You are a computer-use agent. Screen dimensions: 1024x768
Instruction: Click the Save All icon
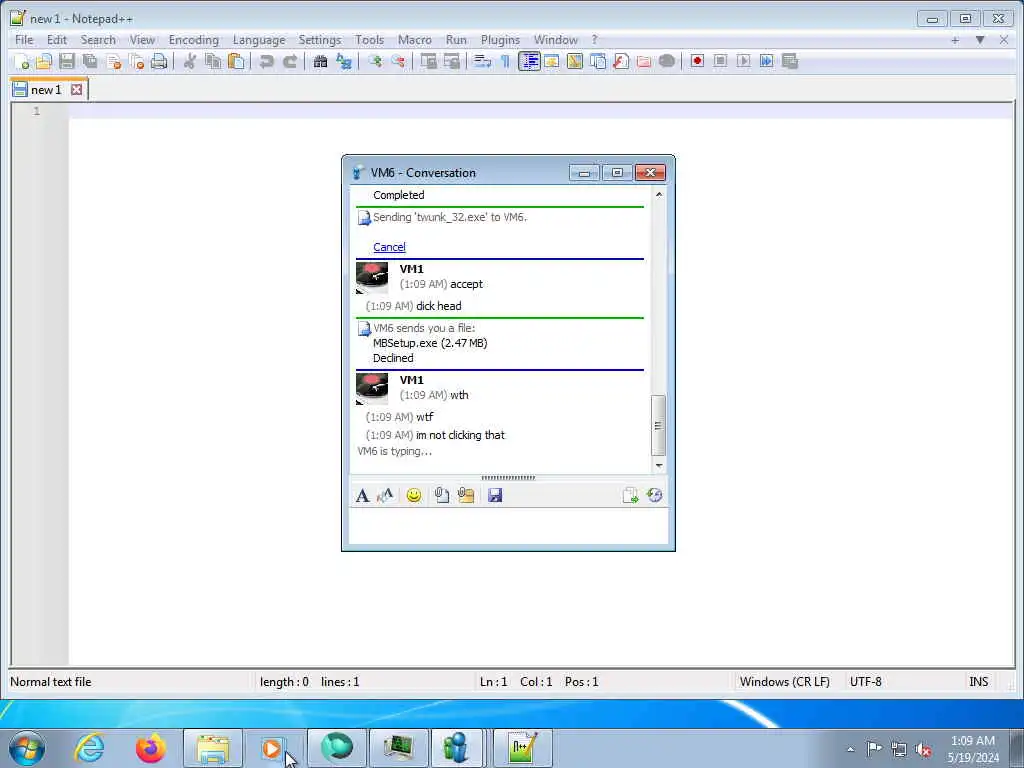(90, 61)
